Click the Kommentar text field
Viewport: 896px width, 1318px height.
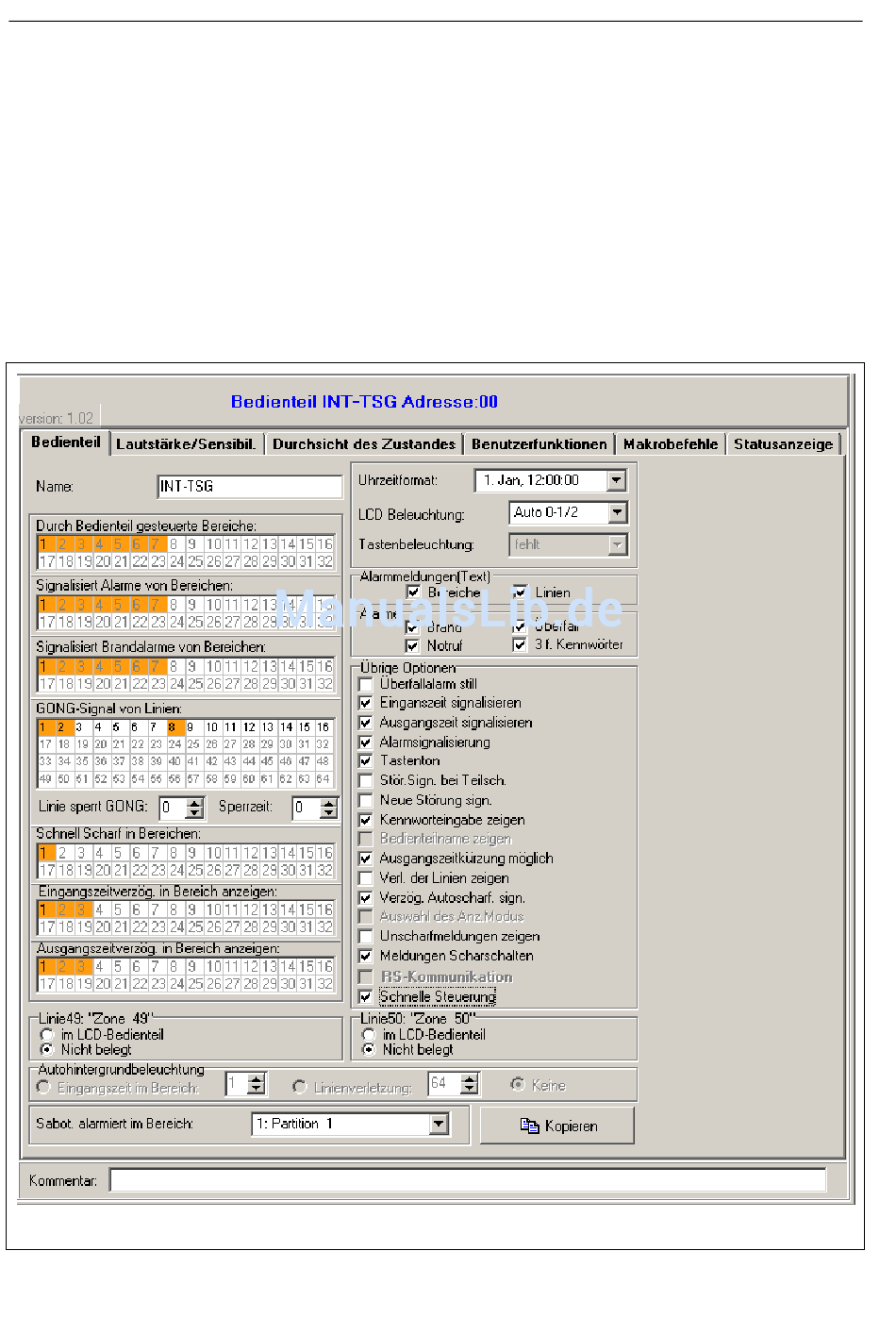tap(468, 1180)
